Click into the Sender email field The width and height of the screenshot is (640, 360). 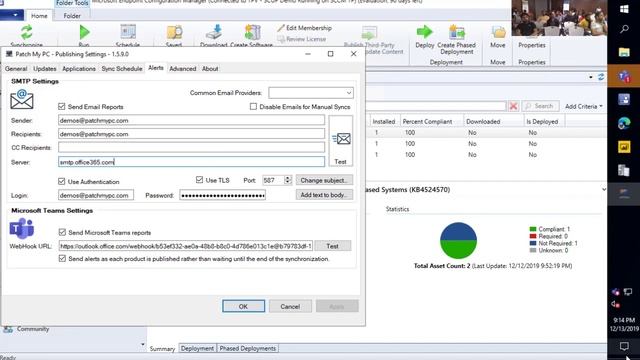[191, 120]
